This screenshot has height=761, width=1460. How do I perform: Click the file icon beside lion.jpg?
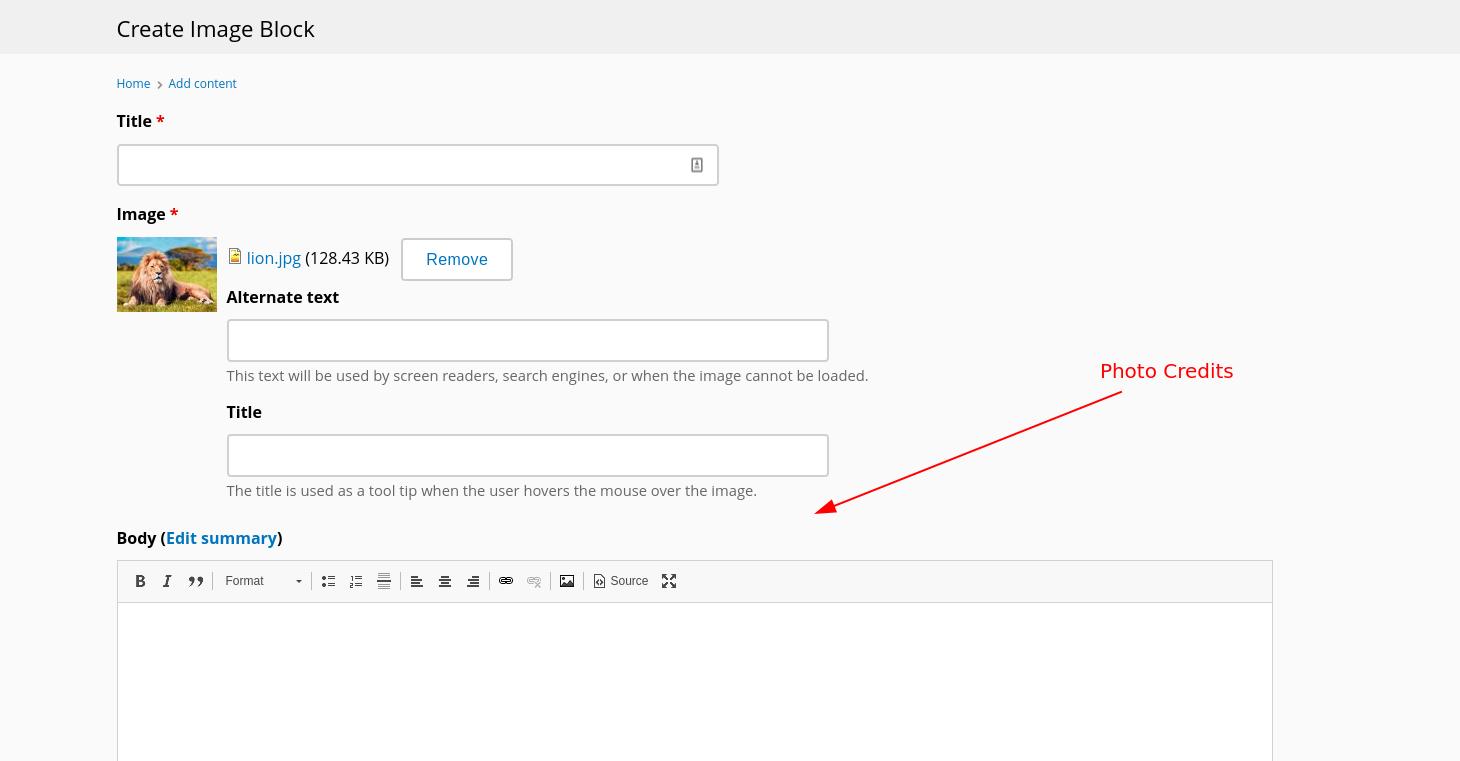(x=235, y=256)
